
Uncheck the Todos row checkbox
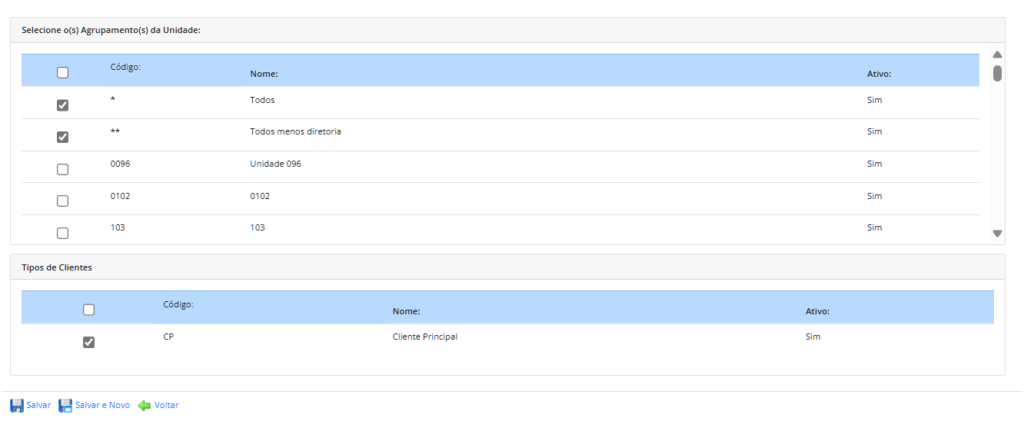click(63, 105)
